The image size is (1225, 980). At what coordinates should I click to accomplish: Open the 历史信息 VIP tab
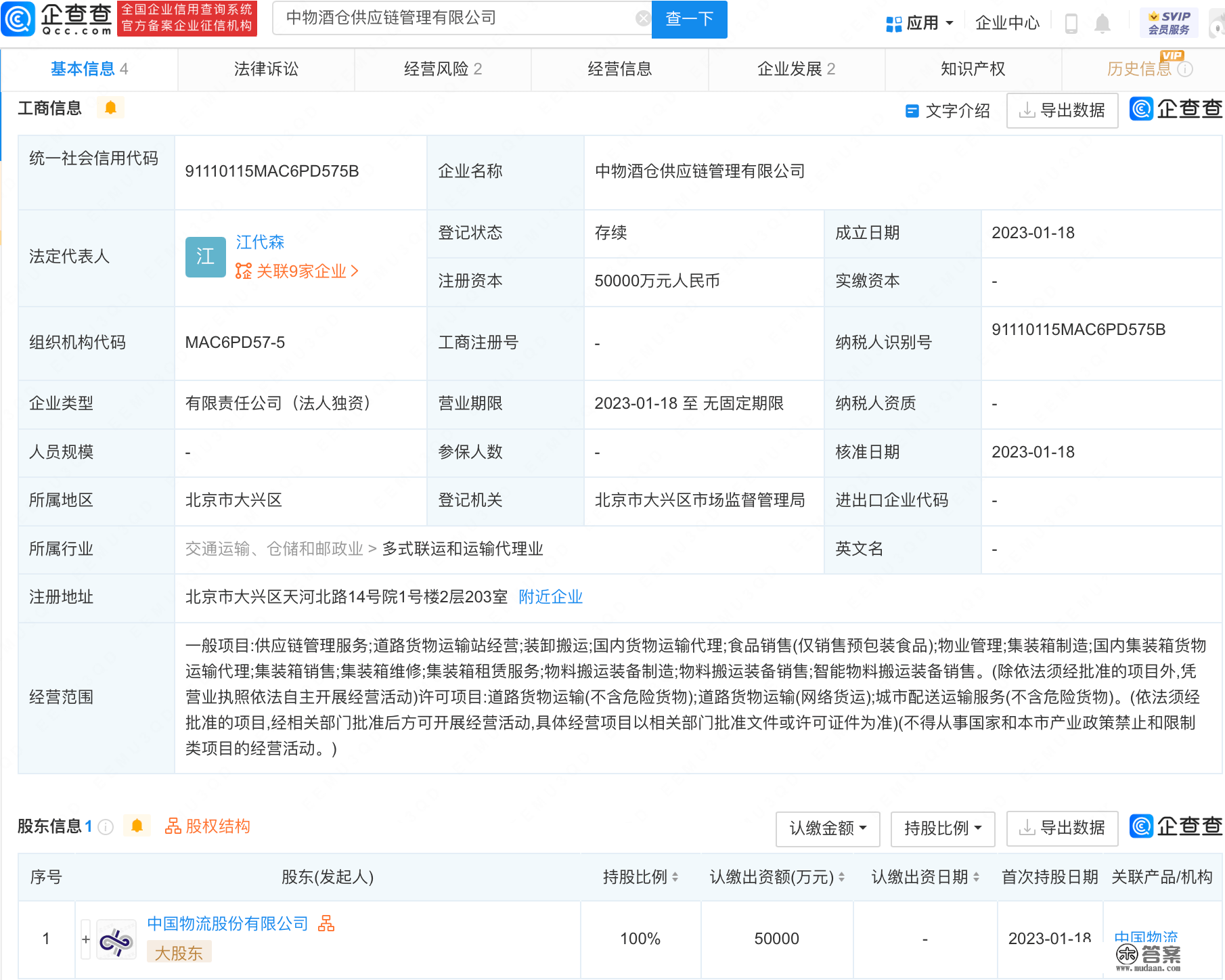pos(1144,69)
